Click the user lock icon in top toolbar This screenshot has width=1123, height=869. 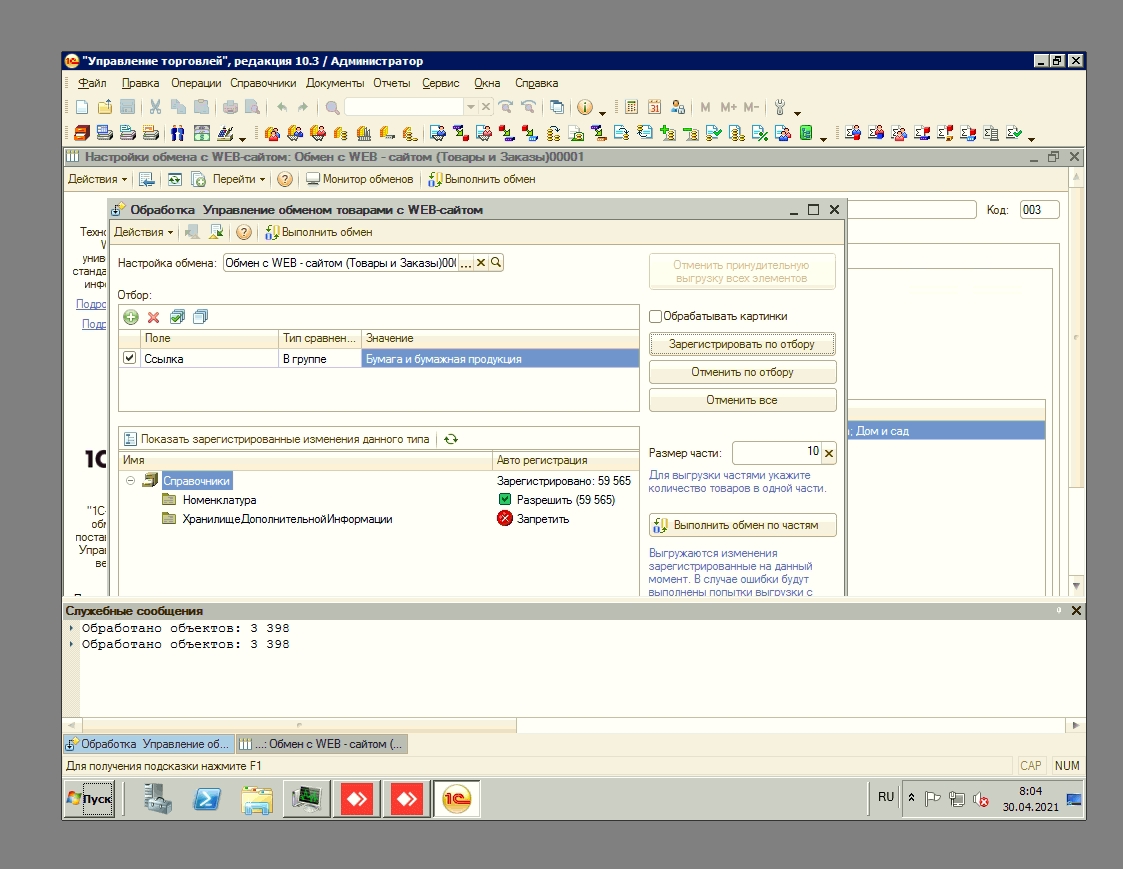click(x=678, y=107)
